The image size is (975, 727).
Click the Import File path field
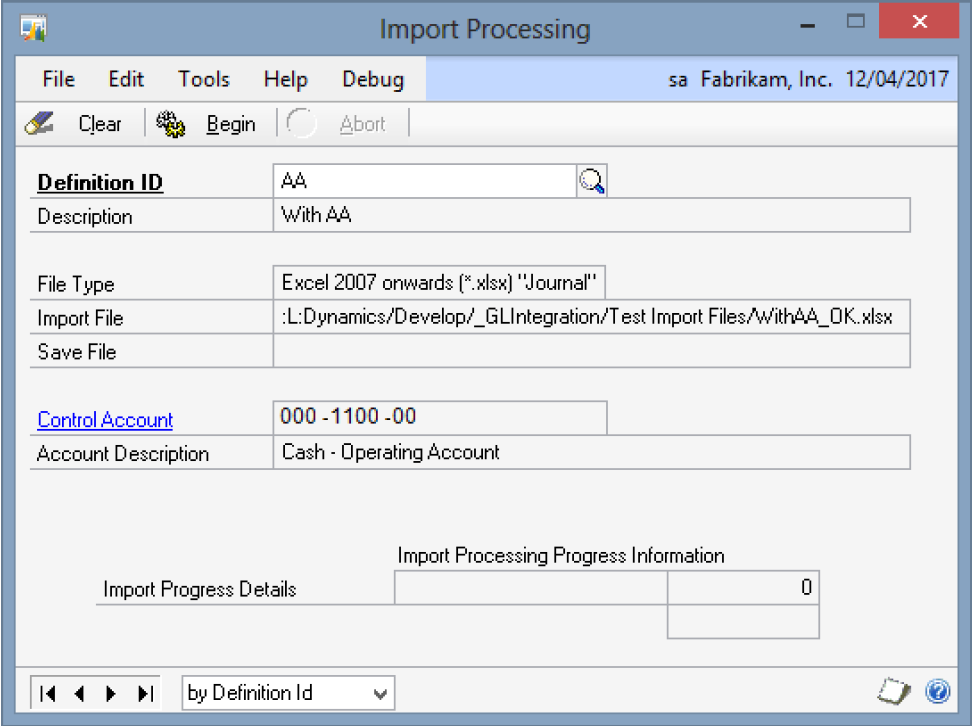pos(590,317)
